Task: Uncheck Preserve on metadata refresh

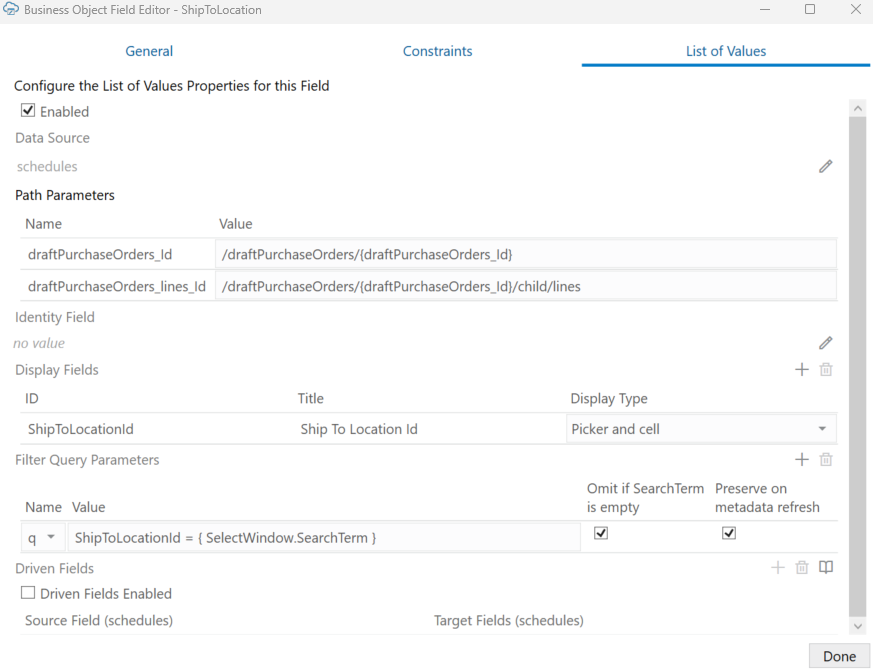Action: tap(729, 532)
